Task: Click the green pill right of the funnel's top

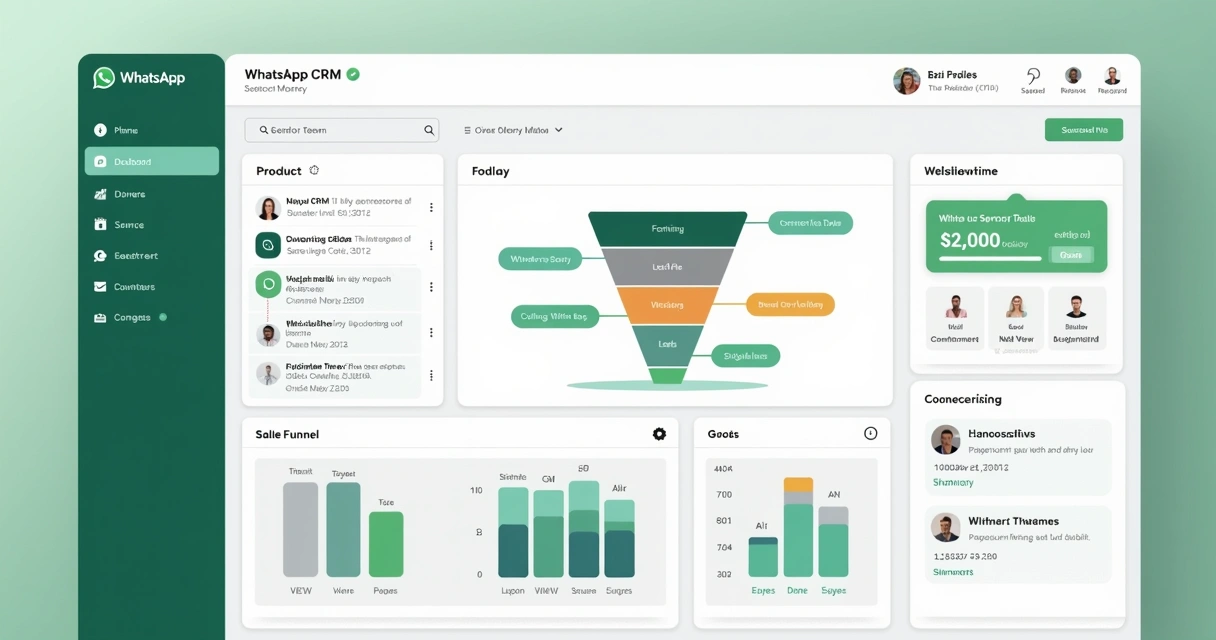Action: pos(810,223)
